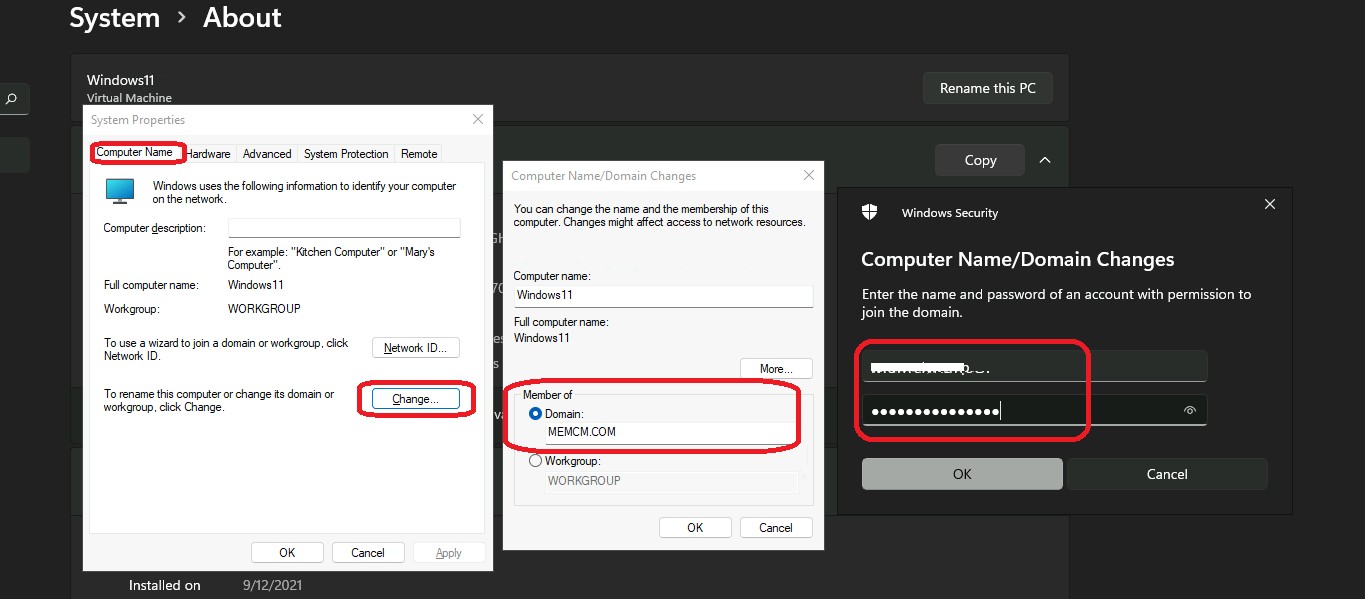Image resolution: width=1365 pixels, height=599 pixels.
Task: Click the username field in Windows Security
Action: [x=1034, y=366]
